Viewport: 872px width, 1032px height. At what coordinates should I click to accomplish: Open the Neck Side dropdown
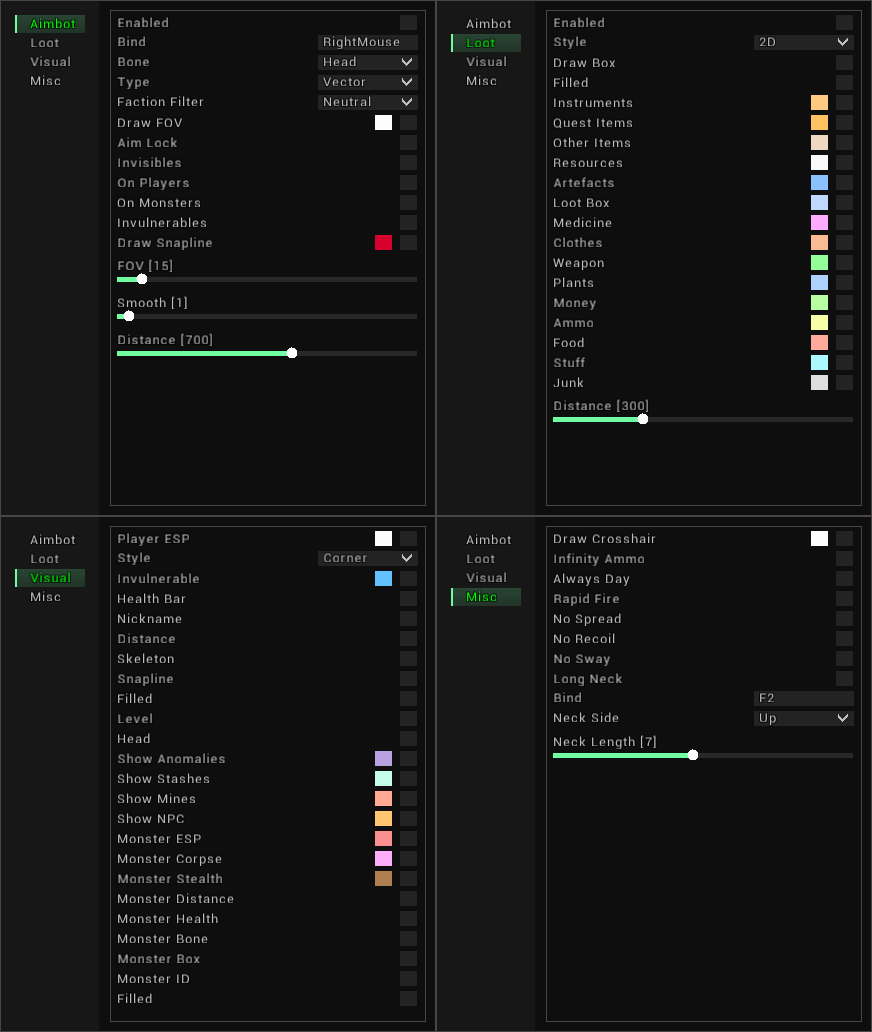click(x=803, y=718)
